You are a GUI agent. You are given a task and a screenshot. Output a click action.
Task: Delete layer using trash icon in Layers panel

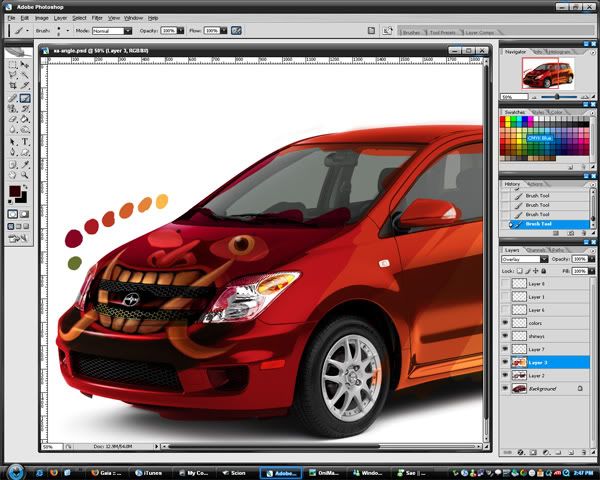click(584, 452)
